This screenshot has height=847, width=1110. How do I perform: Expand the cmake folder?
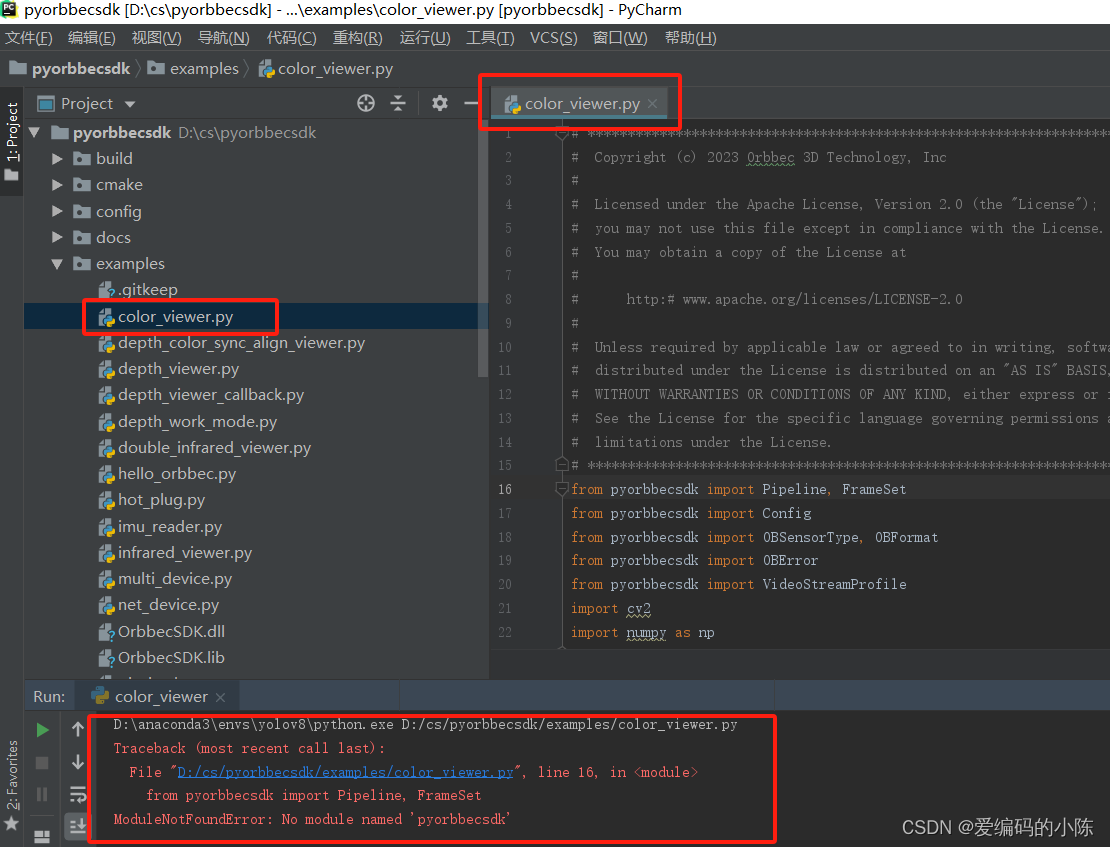tap(57, 185)
